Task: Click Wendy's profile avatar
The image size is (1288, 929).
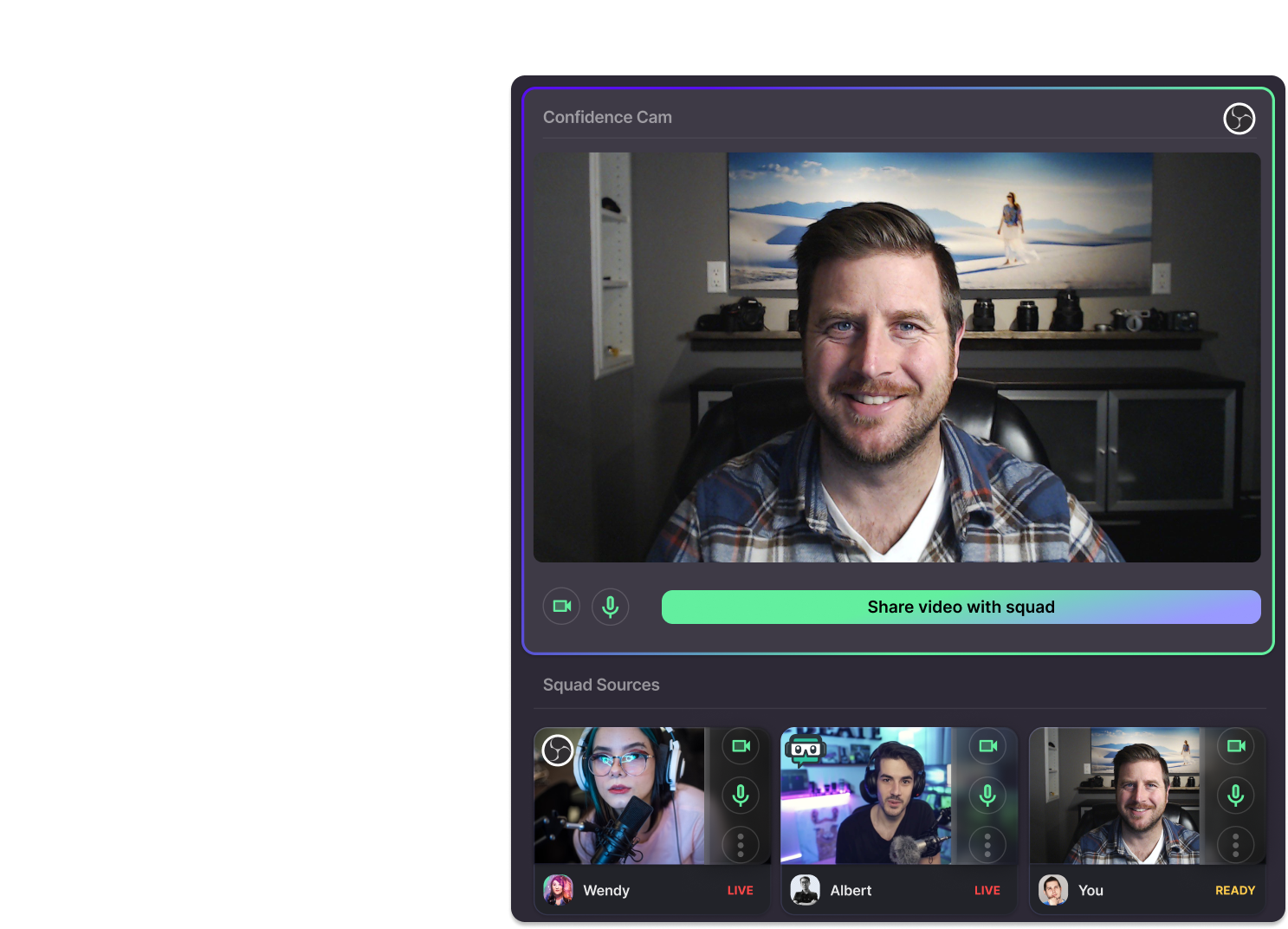Action: pos(558,890)
